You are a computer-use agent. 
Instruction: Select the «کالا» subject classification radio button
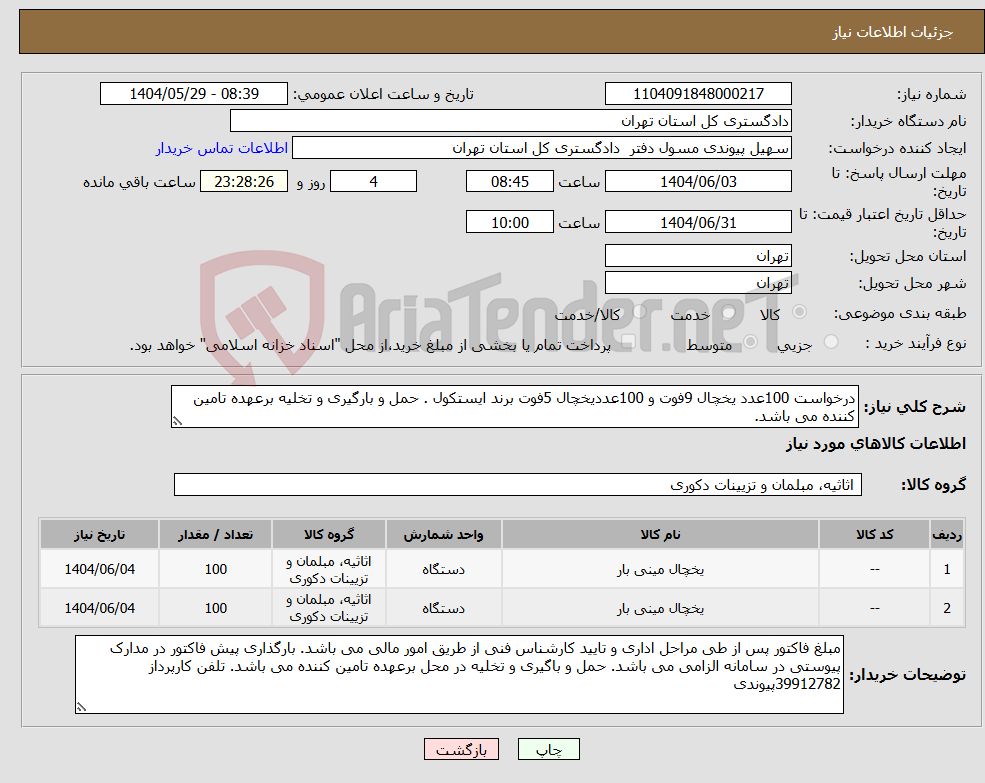click(x=801, y=312)
